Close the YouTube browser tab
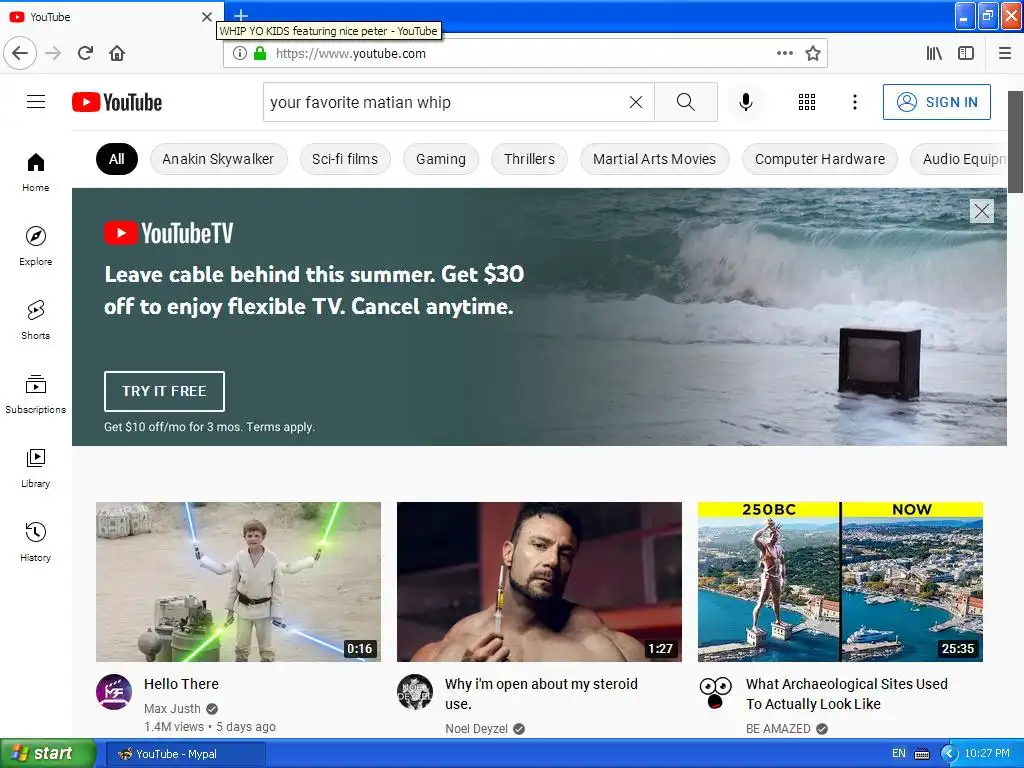 point(206,17)
